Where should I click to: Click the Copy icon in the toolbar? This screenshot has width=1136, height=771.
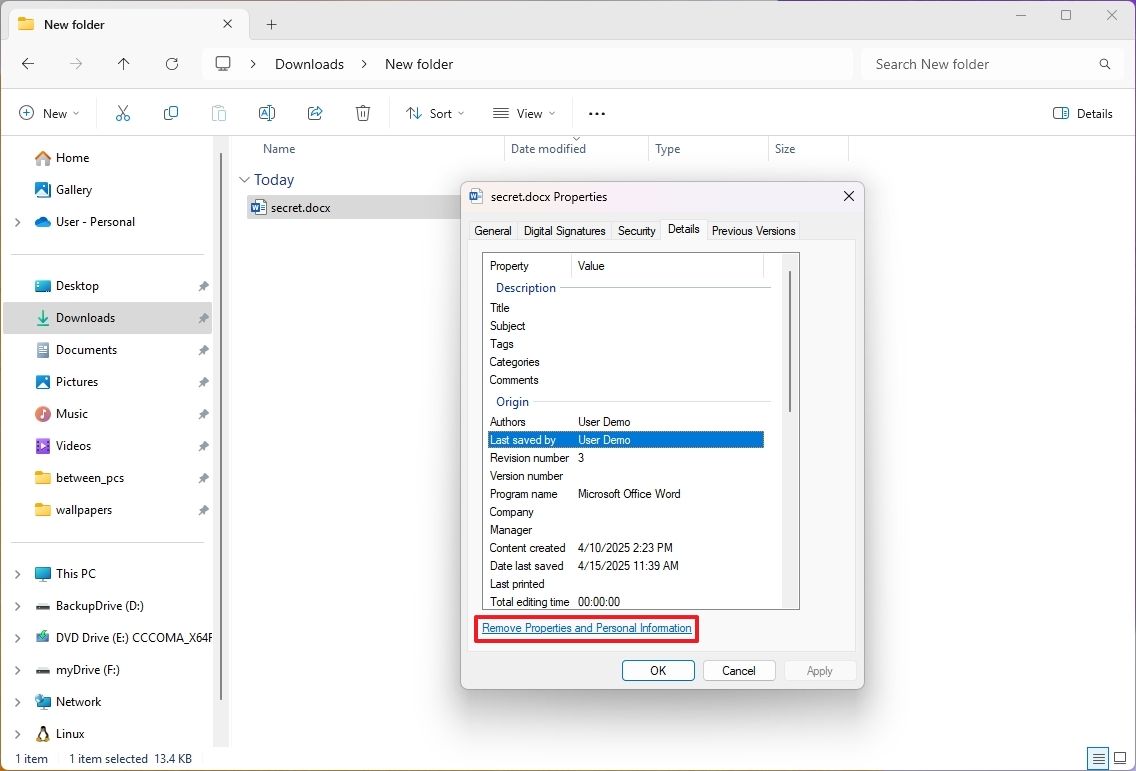[x=170, y=112]
